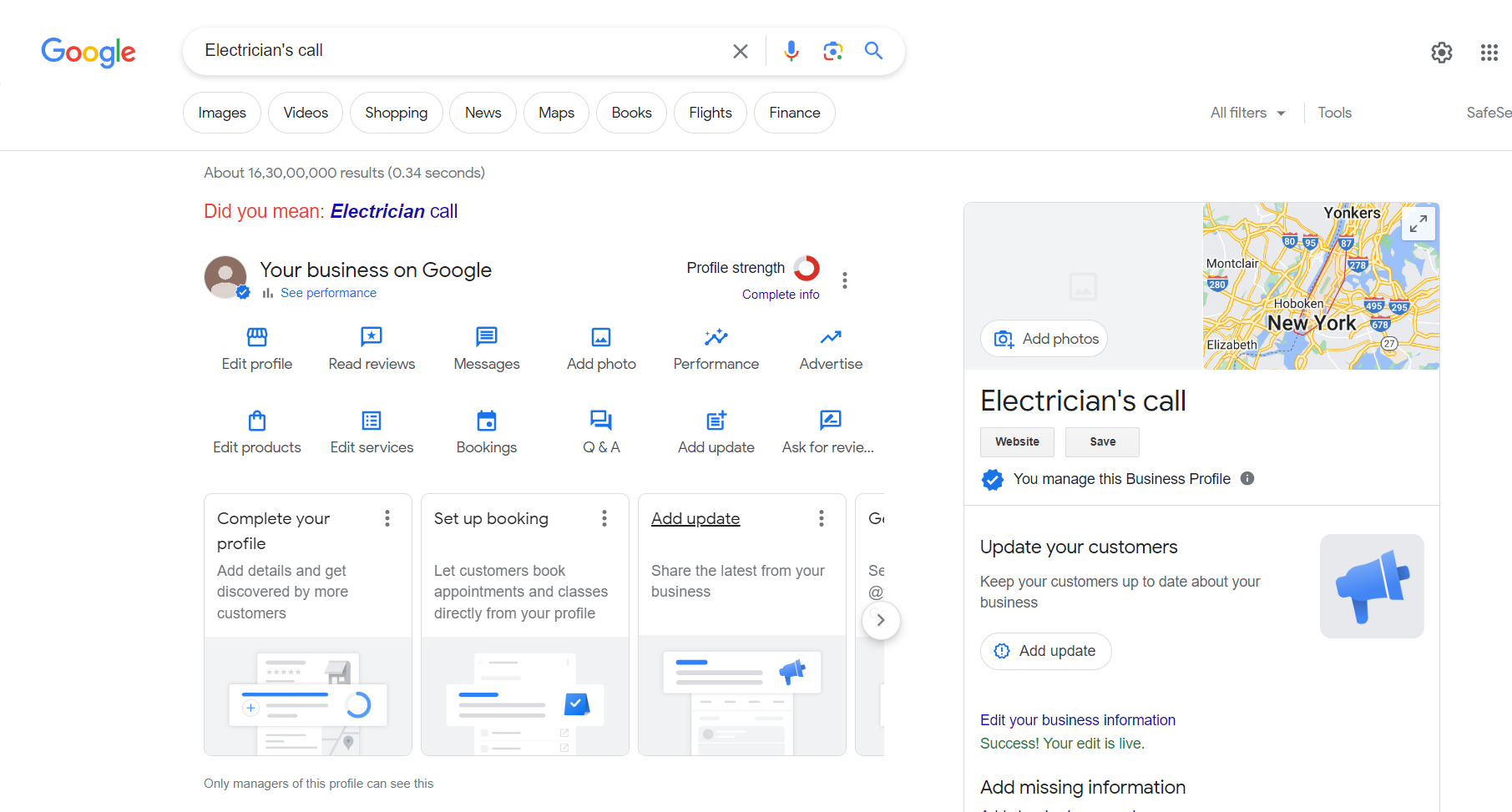The image size is (1512, 812).
Task: Open the Bookings calendar icon
Action: point(487,420)
